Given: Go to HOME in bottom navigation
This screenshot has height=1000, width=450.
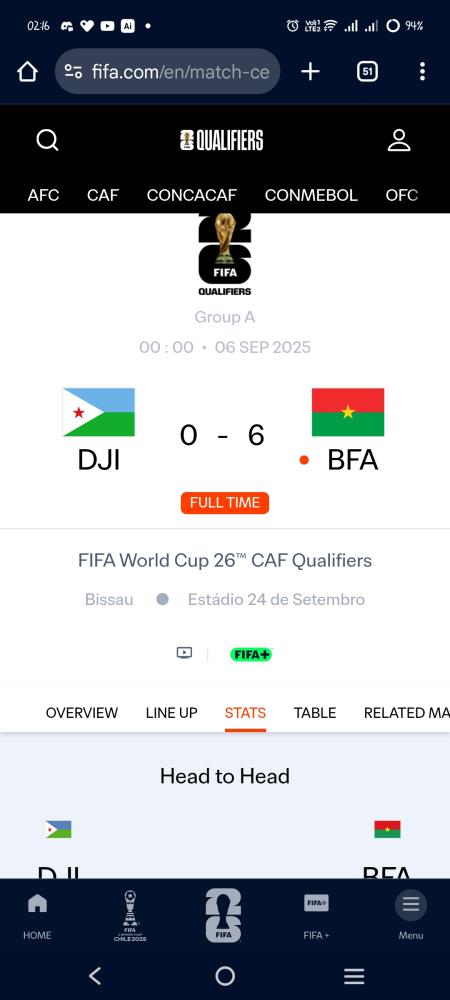Looking at the screenshot, I should tap(37, 915).
